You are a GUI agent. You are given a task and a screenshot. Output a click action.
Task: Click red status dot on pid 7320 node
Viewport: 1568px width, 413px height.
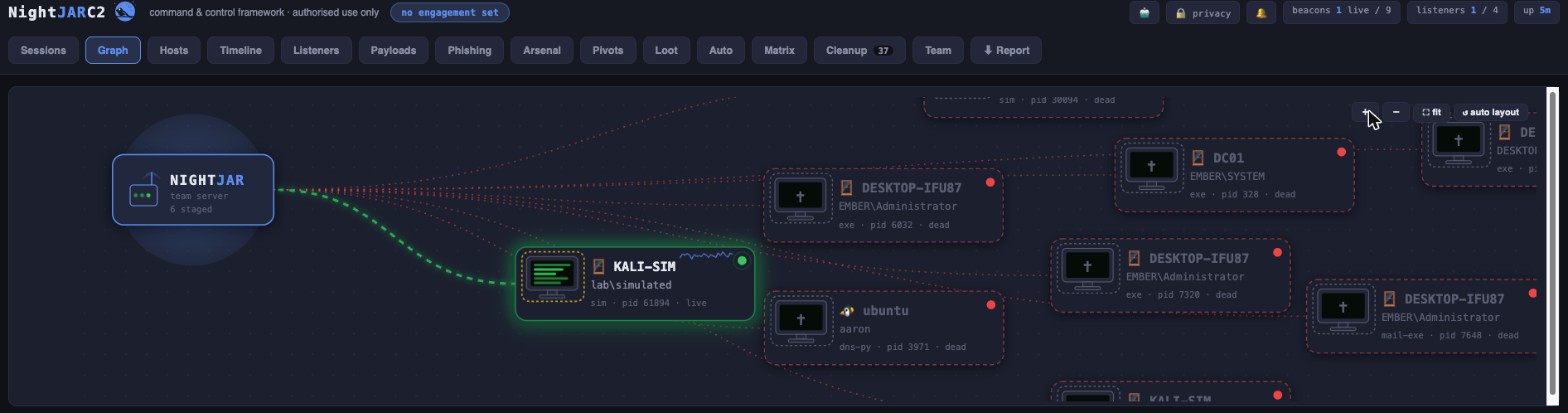point(1277,252)
